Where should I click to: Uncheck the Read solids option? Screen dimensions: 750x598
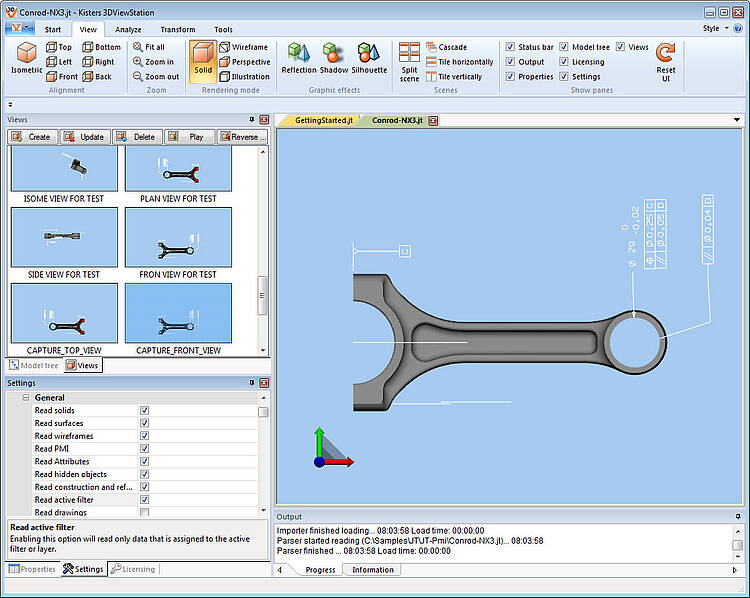(x=144, y=410)
